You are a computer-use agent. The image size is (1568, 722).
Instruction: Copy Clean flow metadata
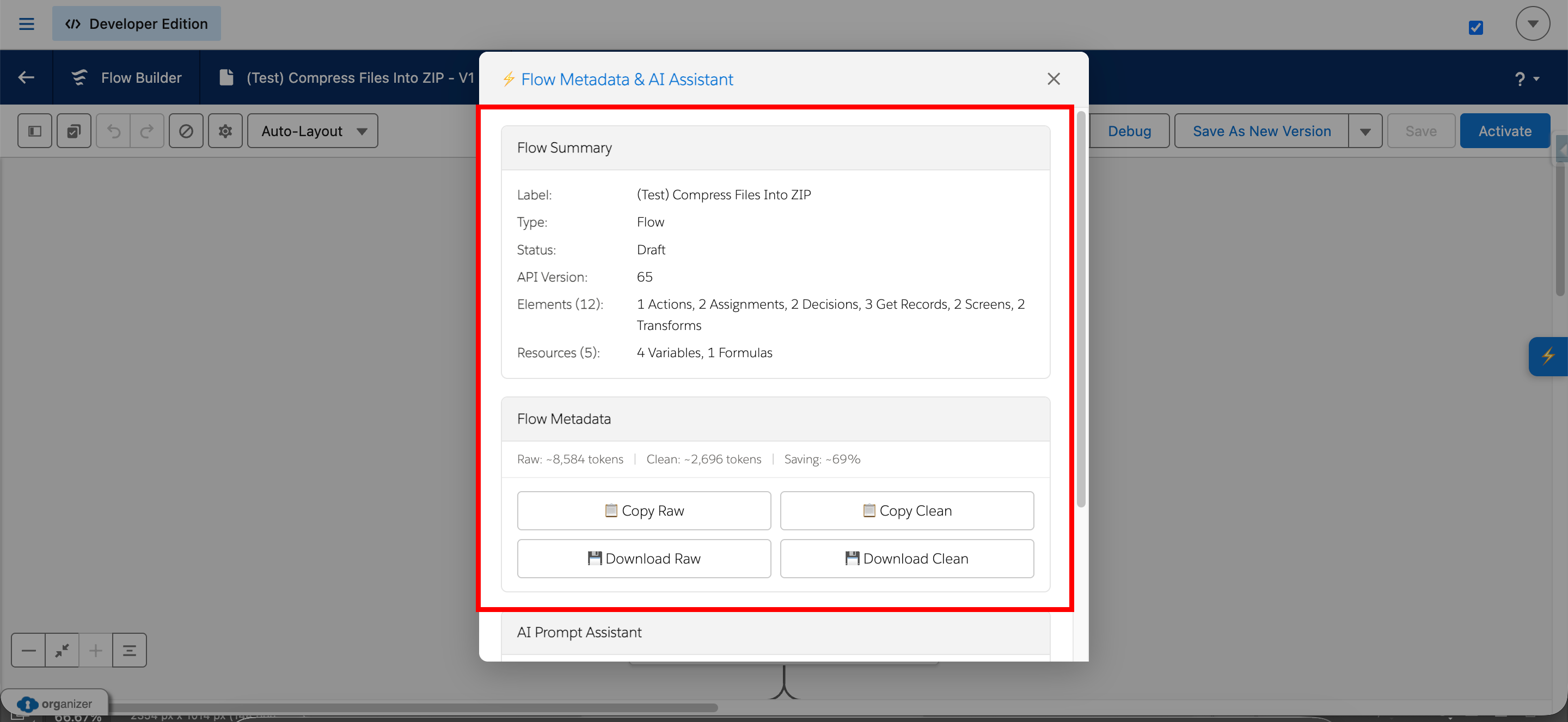906,511
